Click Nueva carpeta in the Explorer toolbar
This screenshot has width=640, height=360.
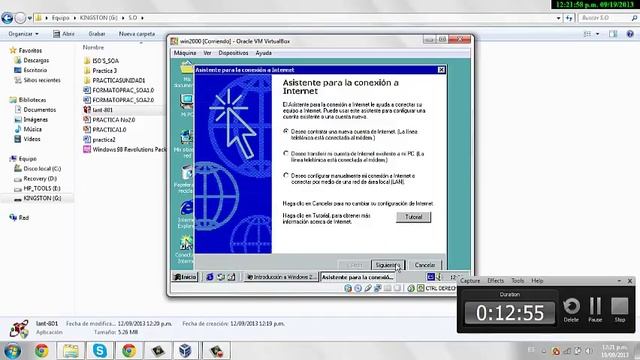[137, 34]
